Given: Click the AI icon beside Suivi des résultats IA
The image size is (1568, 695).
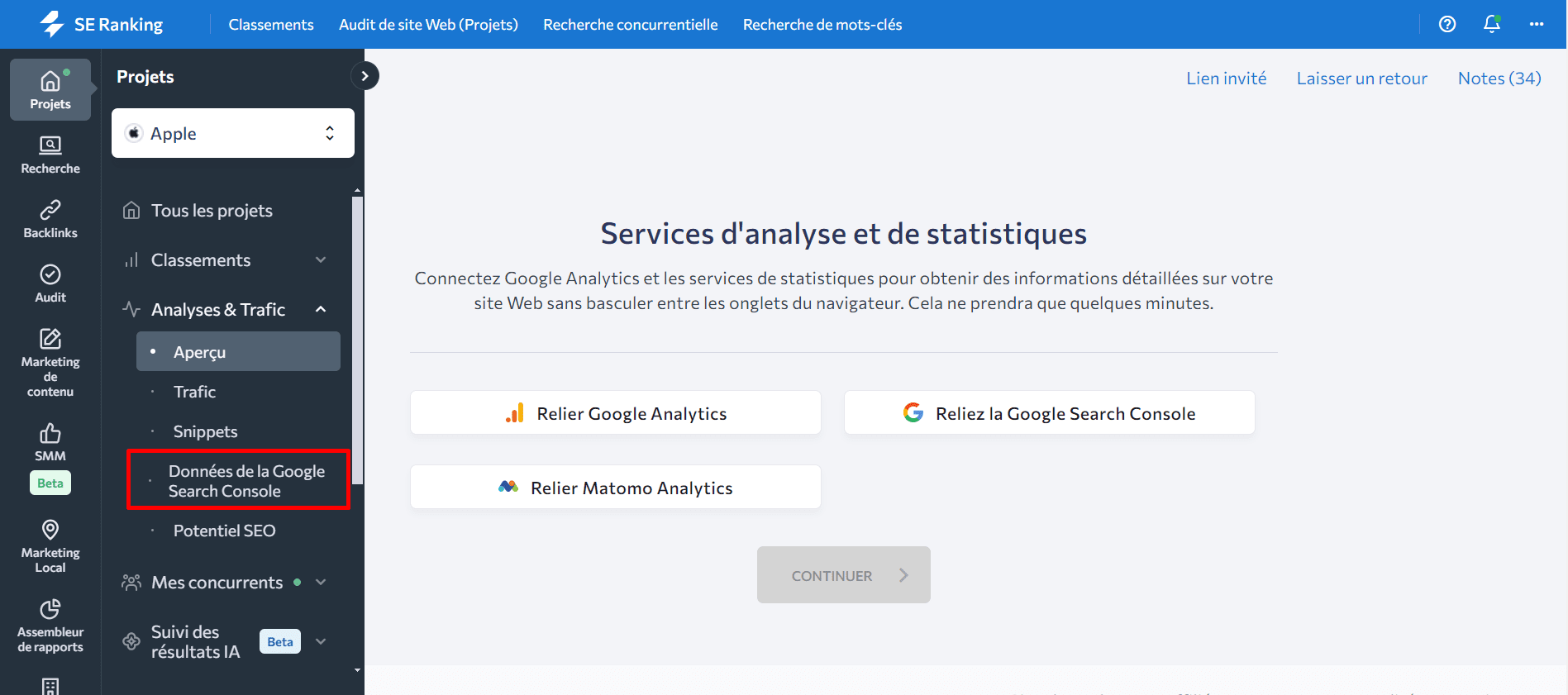Looking at the screenshot, I should tap(131, 641).
